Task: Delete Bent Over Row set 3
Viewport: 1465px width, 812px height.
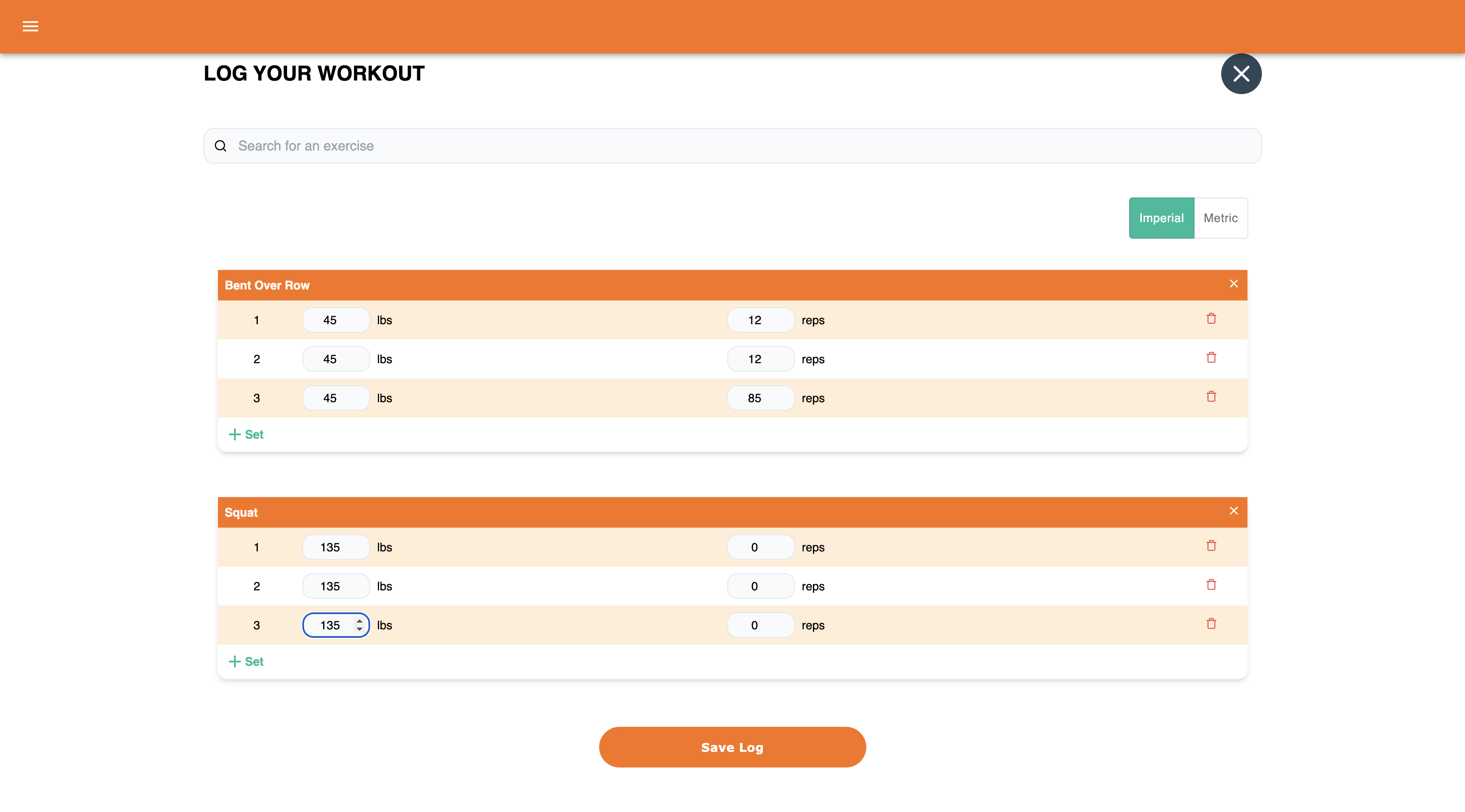Action: coord(1211,397)
